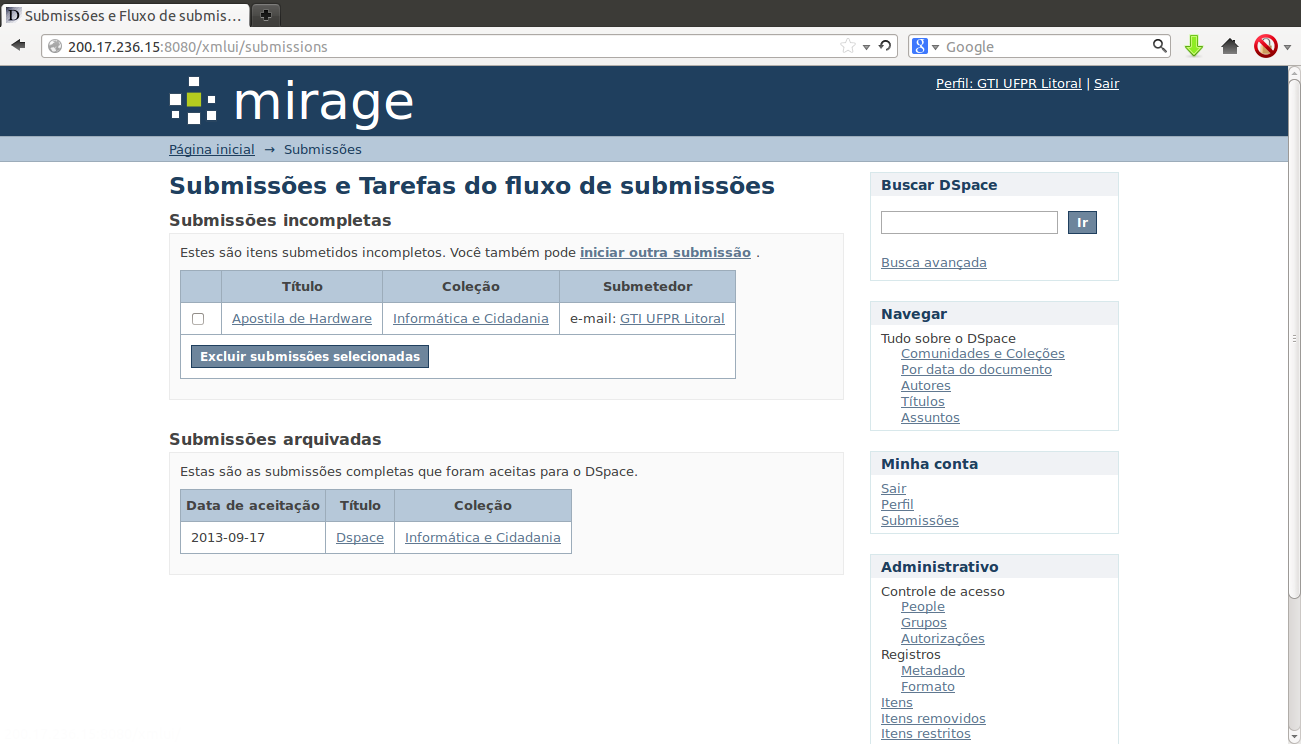Open People under Controle de acesso

point(923,607)
